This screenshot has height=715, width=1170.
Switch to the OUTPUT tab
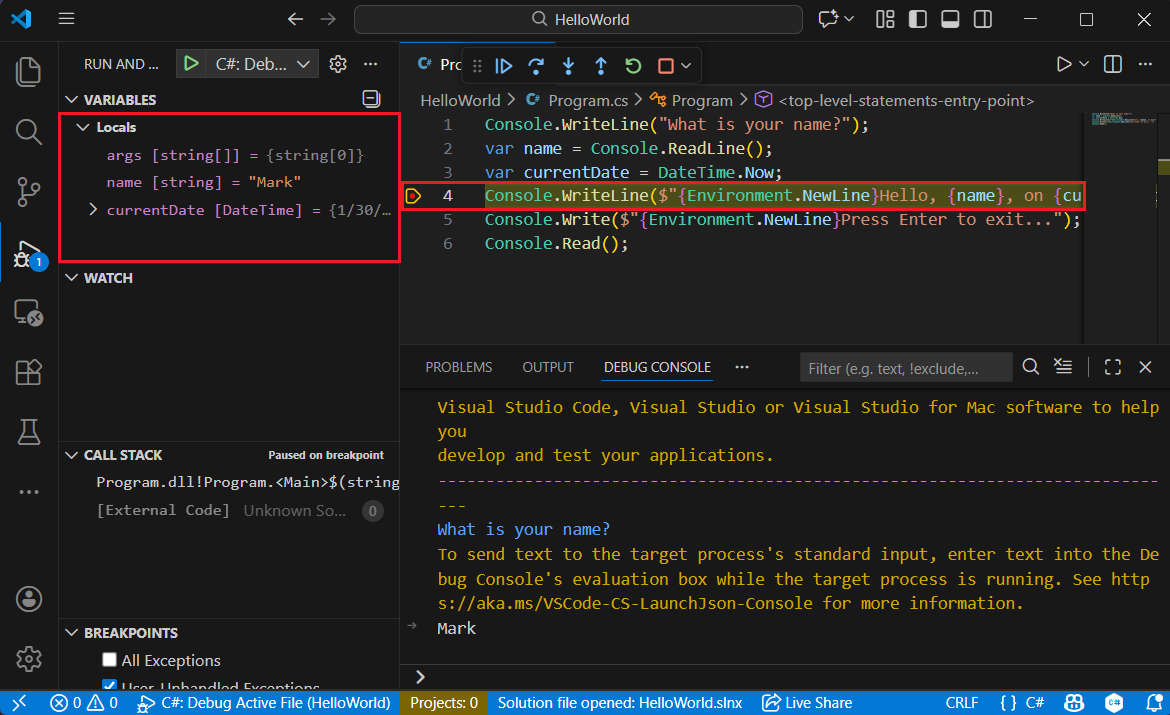coord(548,367)
